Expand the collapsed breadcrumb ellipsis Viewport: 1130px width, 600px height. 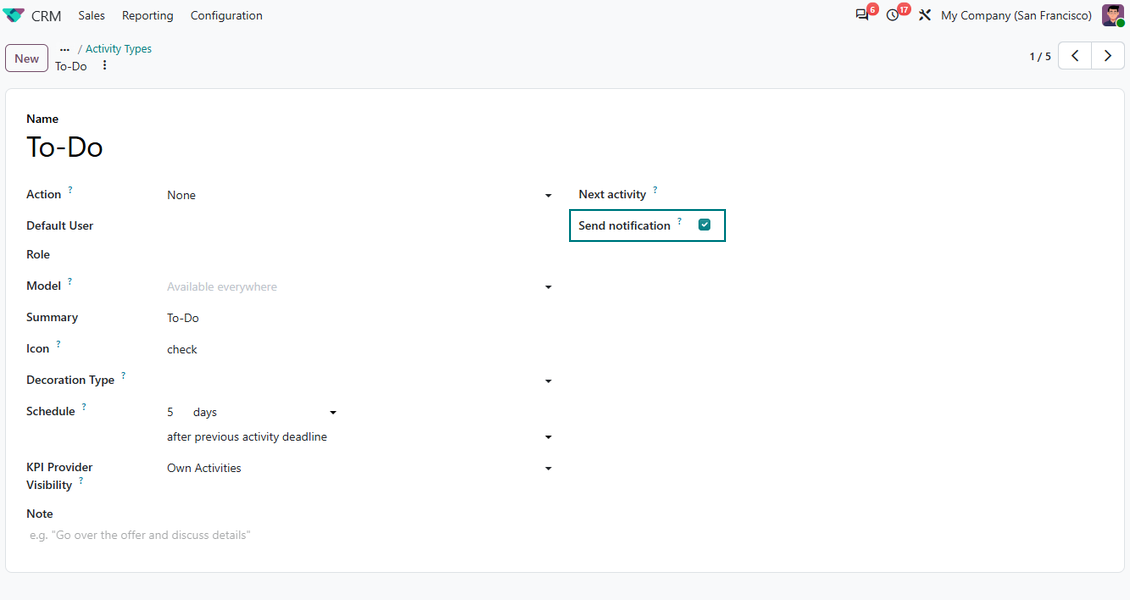[x=65, y=49]
